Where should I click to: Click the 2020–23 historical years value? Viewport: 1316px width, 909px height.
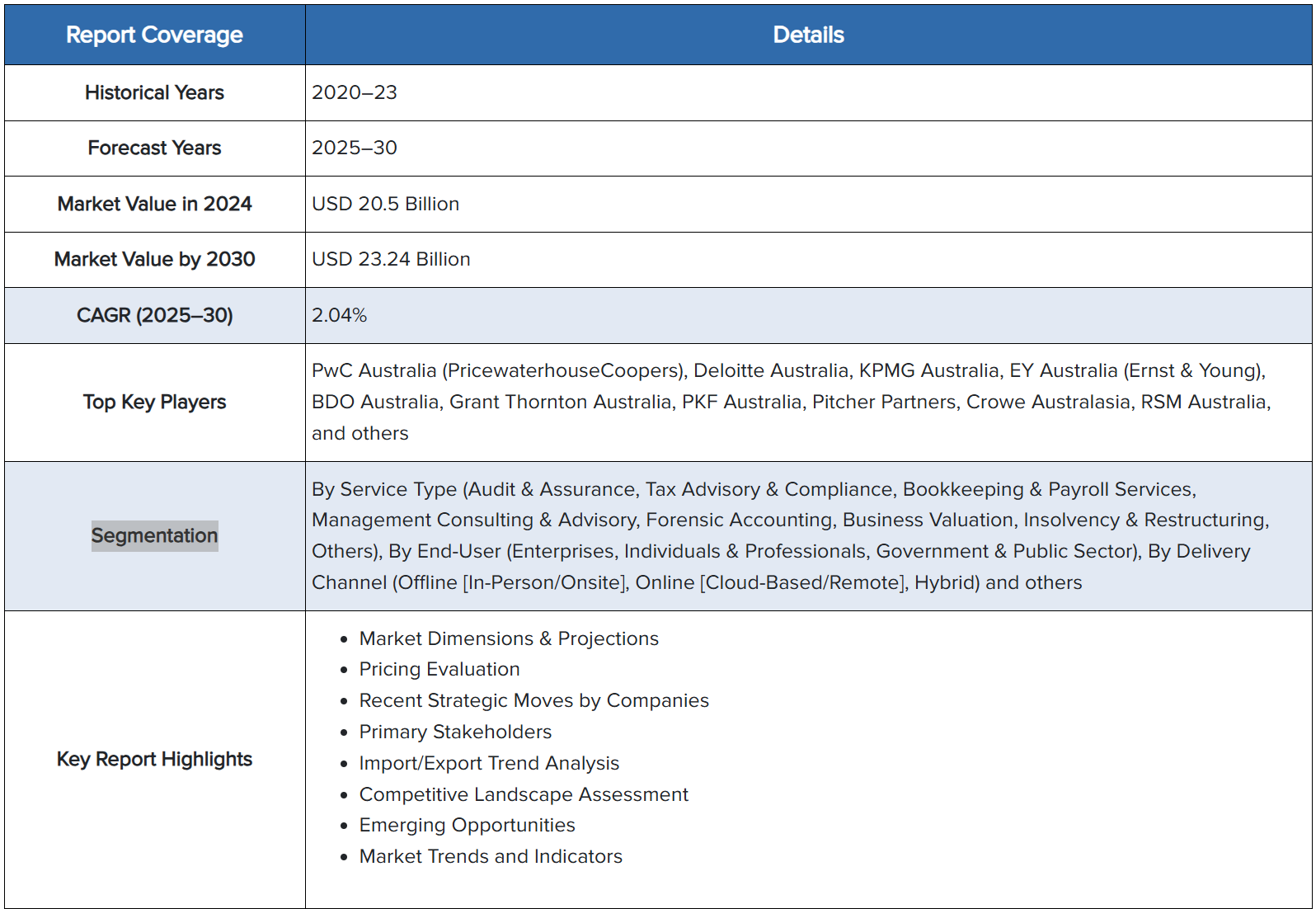(x=355, y=92)
